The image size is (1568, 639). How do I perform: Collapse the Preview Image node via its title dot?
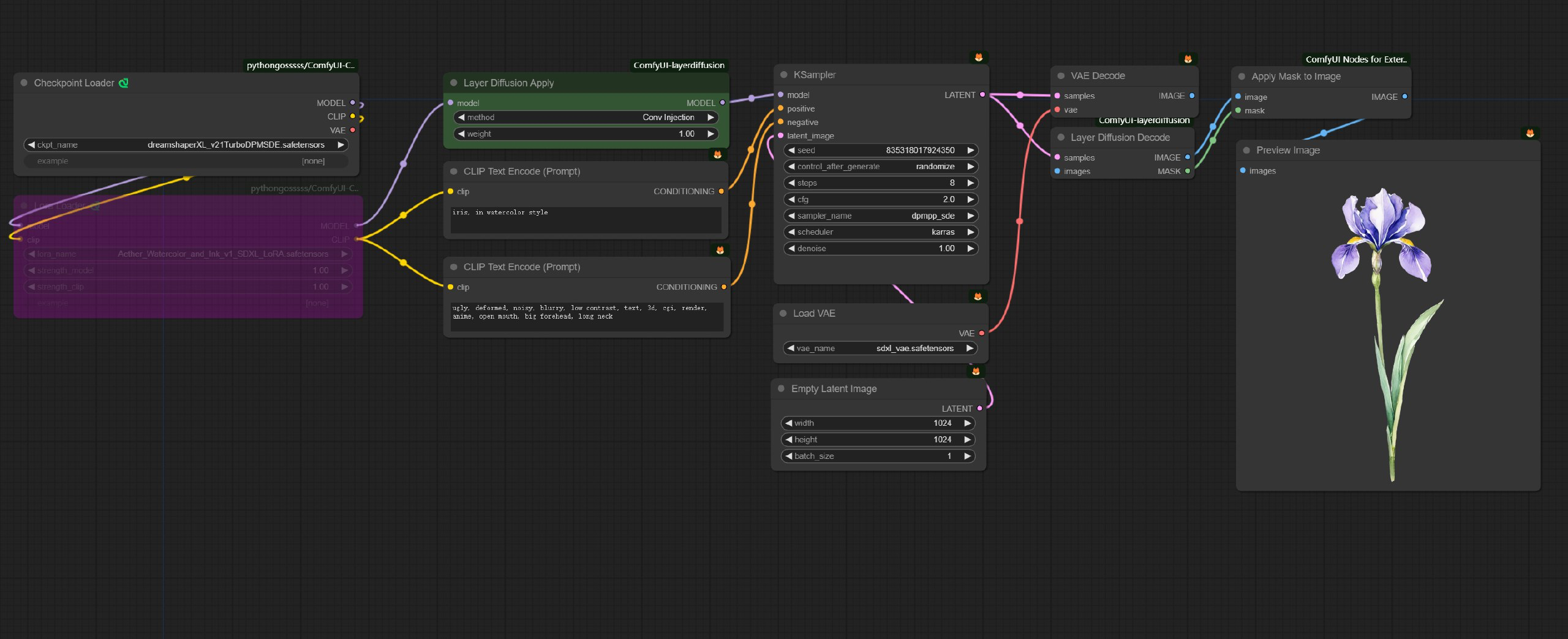coord(1246,150)
